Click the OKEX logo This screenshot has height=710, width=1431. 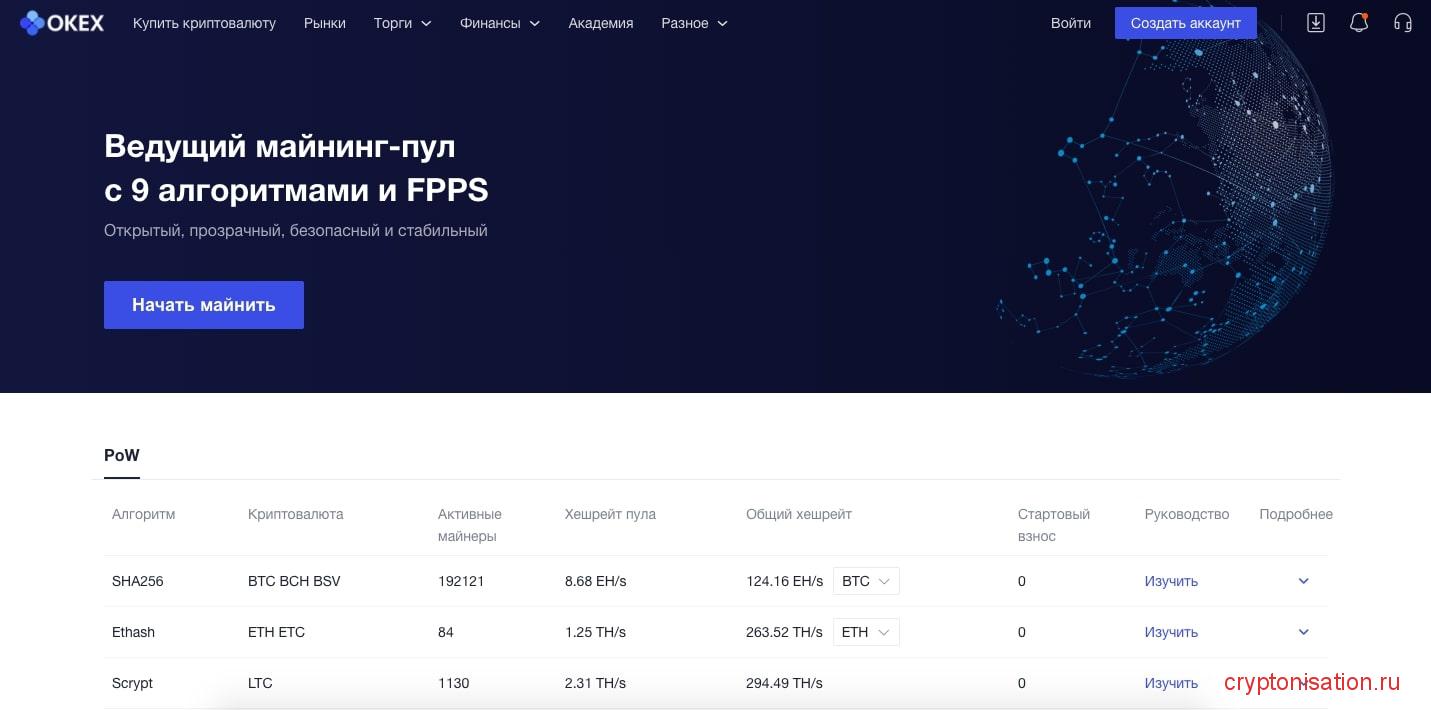pyautogui.click(x=62, y=22)
